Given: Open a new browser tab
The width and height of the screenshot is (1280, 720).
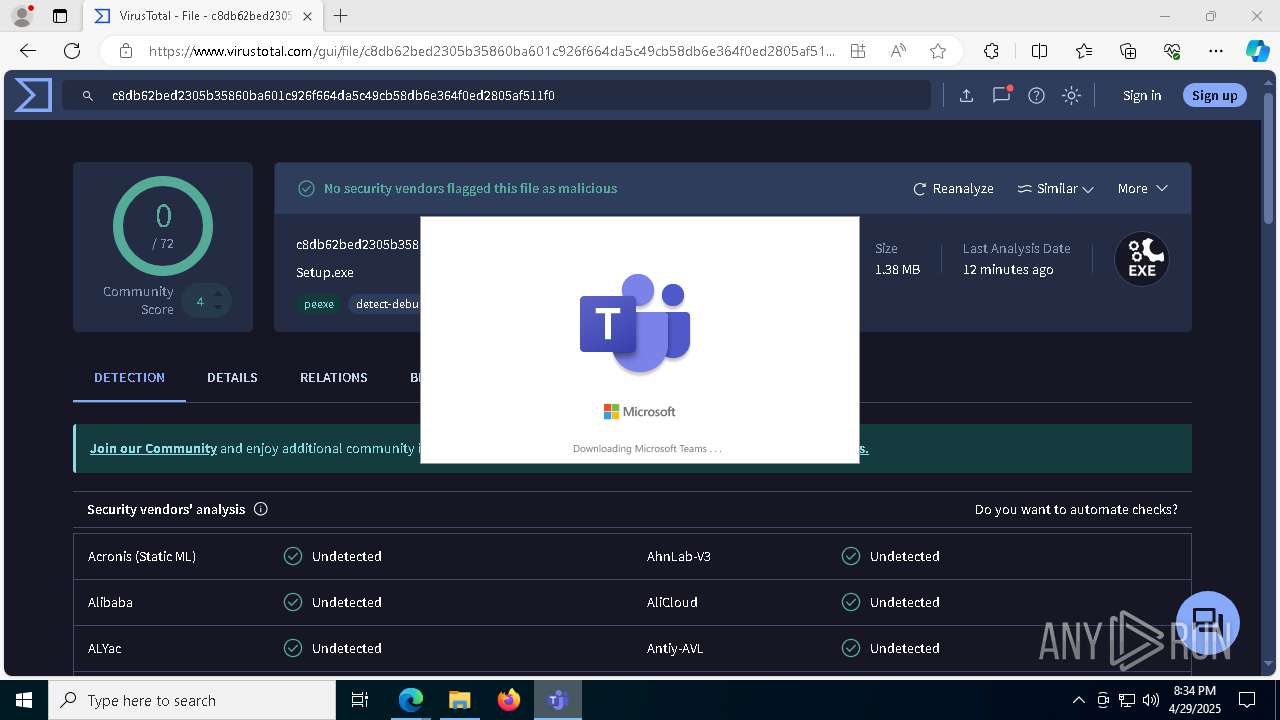Looking at the screenshot, I should (x=341, y=16).
